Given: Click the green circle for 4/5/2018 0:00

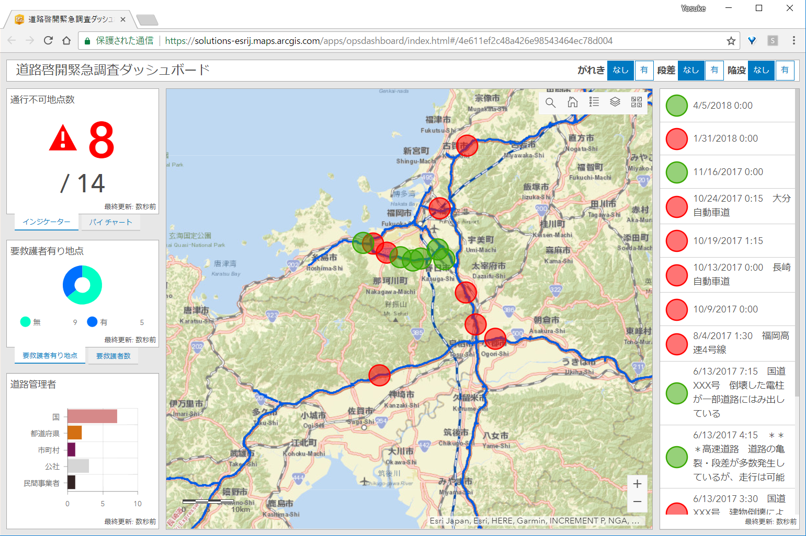Looking at the screenshot, I should tap(676, 106).
